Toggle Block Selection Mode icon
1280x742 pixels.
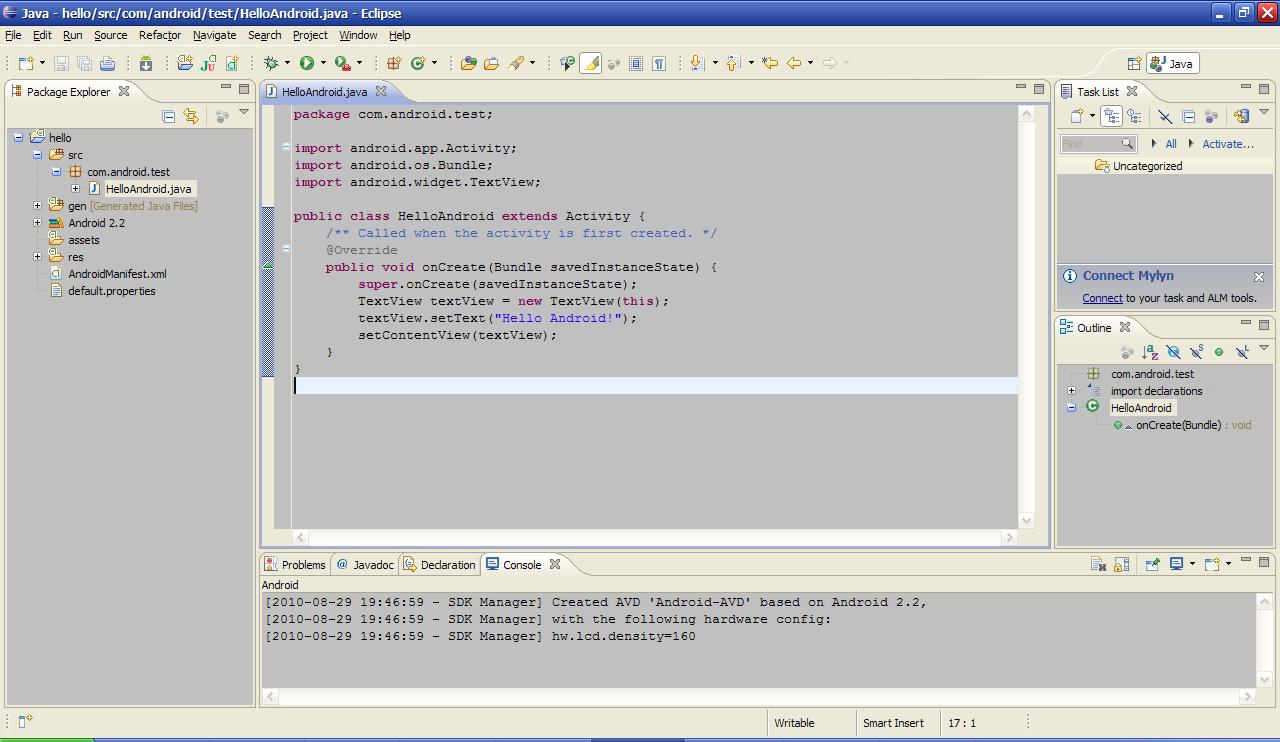pos(636,63)
